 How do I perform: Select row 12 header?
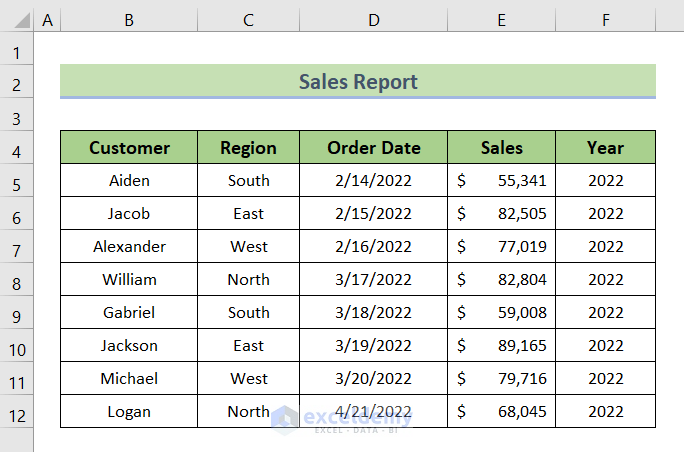click(17, 412)
